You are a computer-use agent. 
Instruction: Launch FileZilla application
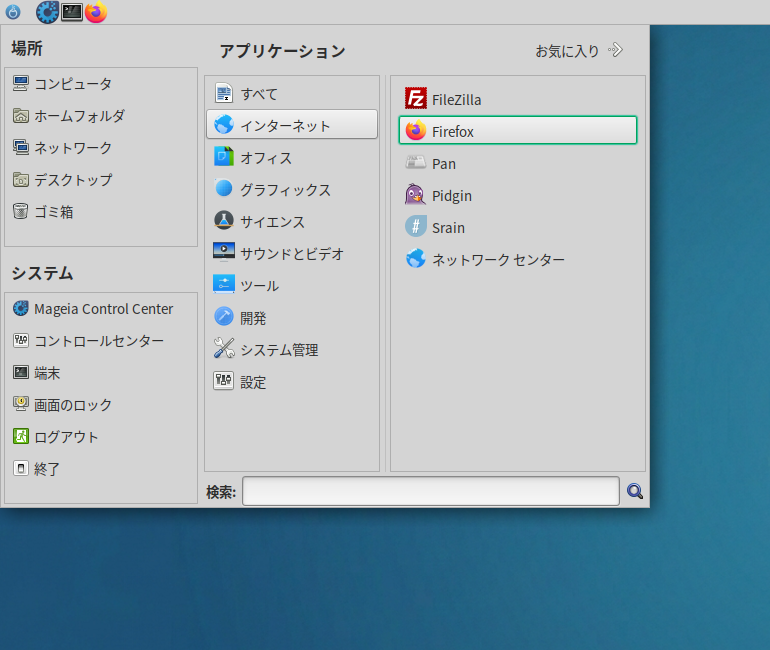coord(518,99)
